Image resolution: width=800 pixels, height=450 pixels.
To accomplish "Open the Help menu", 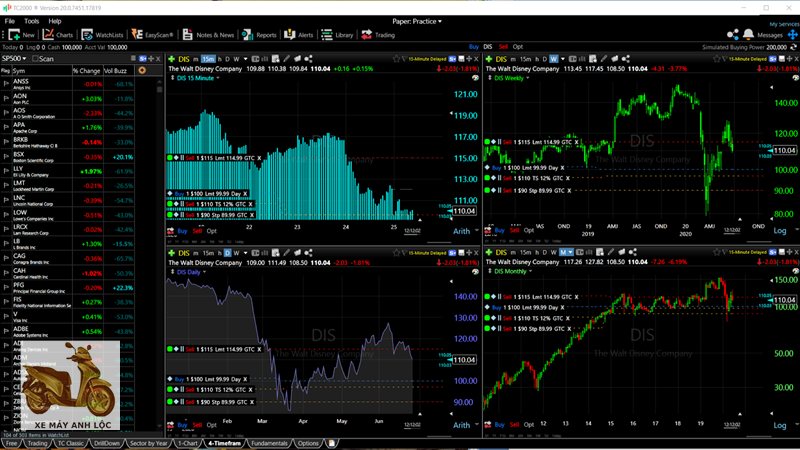I will pos(55,21).
